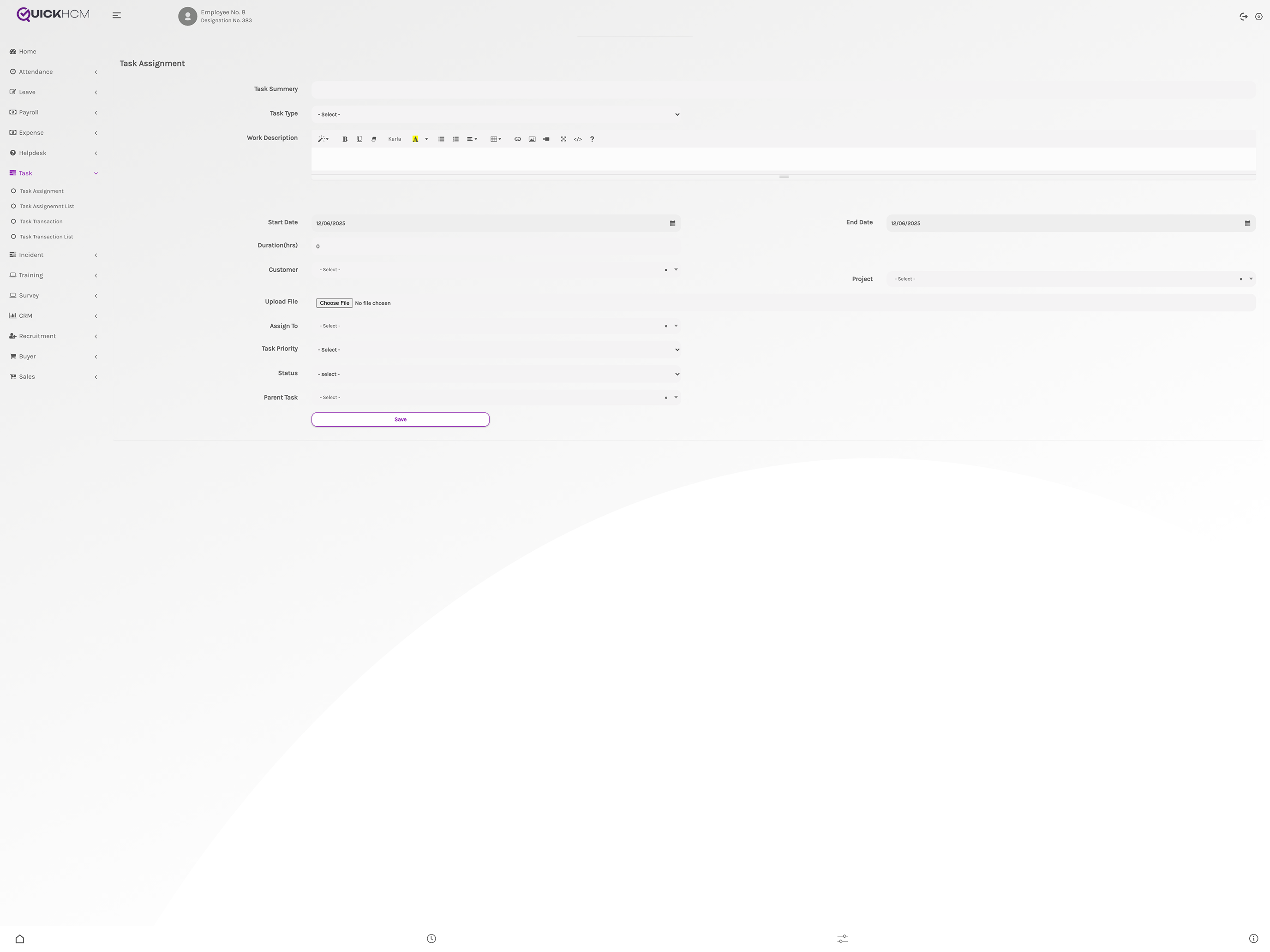
Task: Toggle code view in the editor
Action: (578, 139)
